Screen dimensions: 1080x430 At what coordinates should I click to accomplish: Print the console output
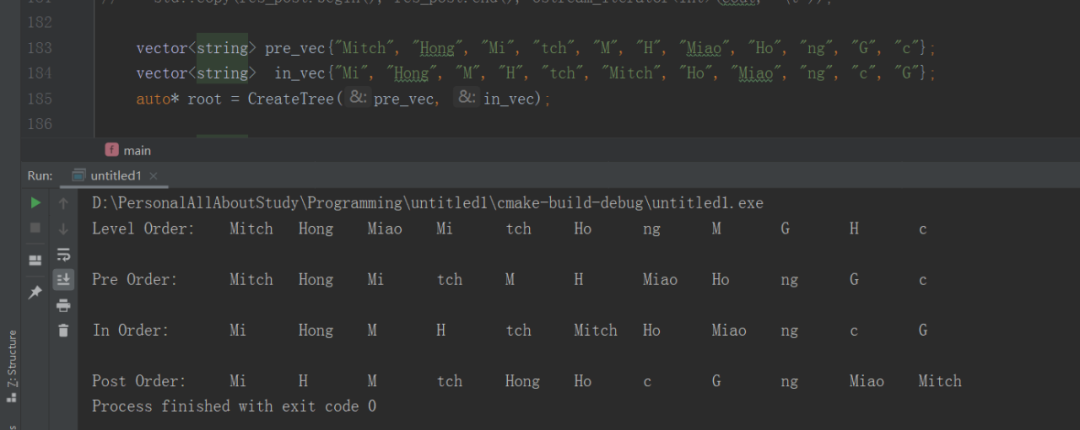pyautogui.click(x=64, y=305)
